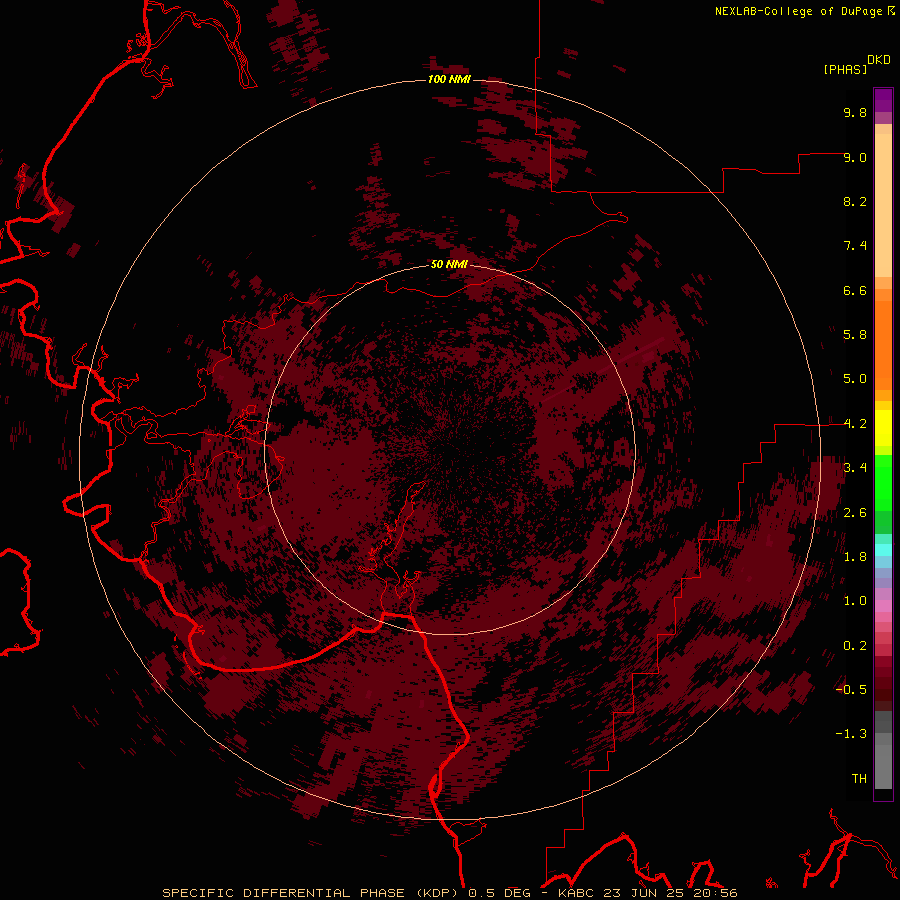Click the 5.8 scale value
This screenshot has height=900, width=900.
coord(855,335)
